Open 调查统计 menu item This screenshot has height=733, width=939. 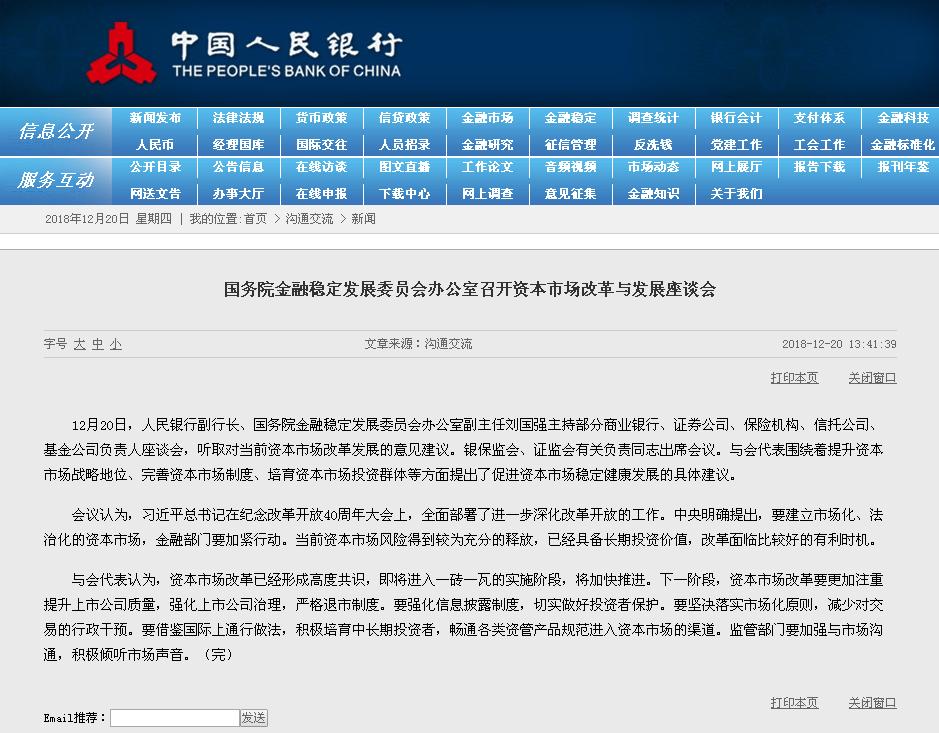653,118
